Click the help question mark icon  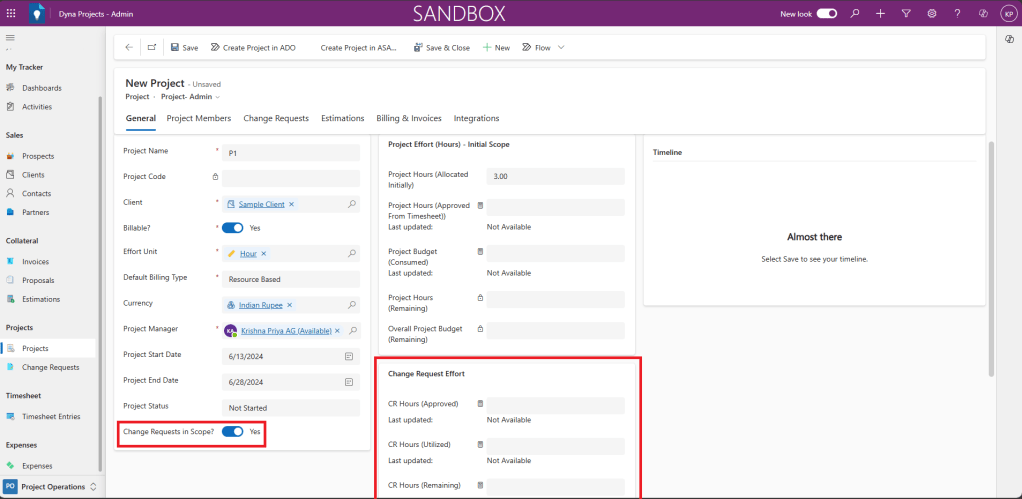tap(957, 14)
